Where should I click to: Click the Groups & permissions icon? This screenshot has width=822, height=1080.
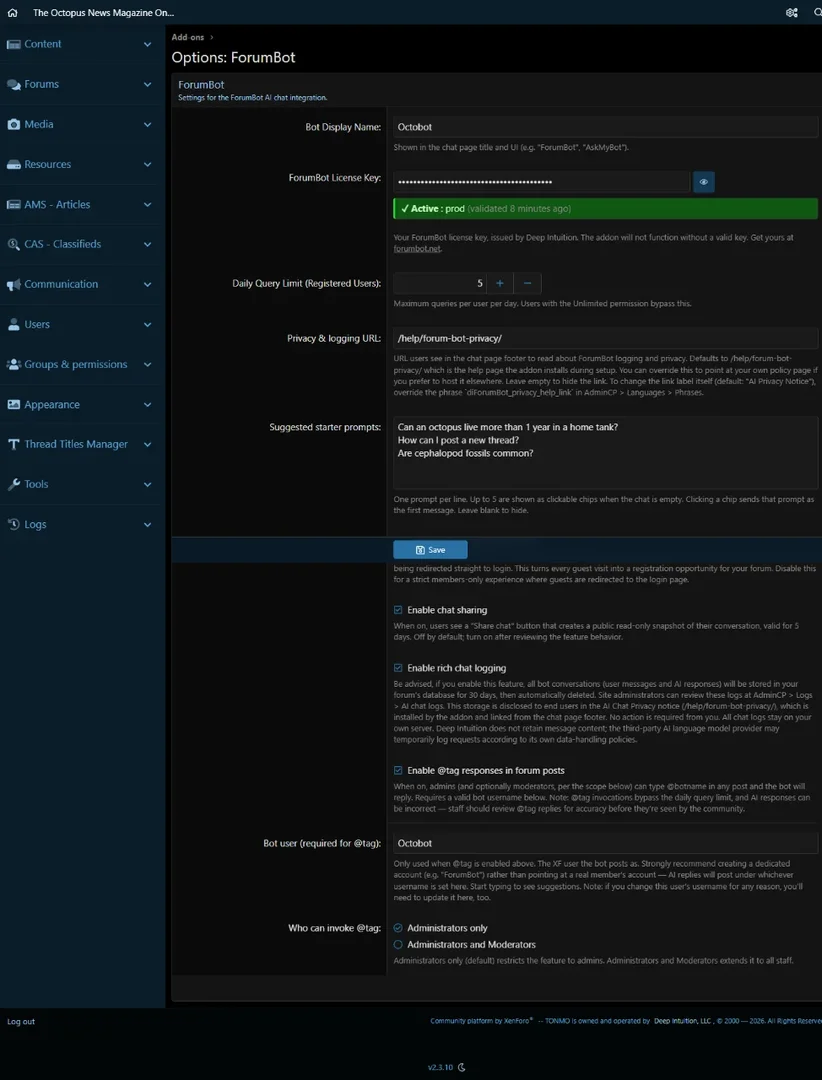14,364
